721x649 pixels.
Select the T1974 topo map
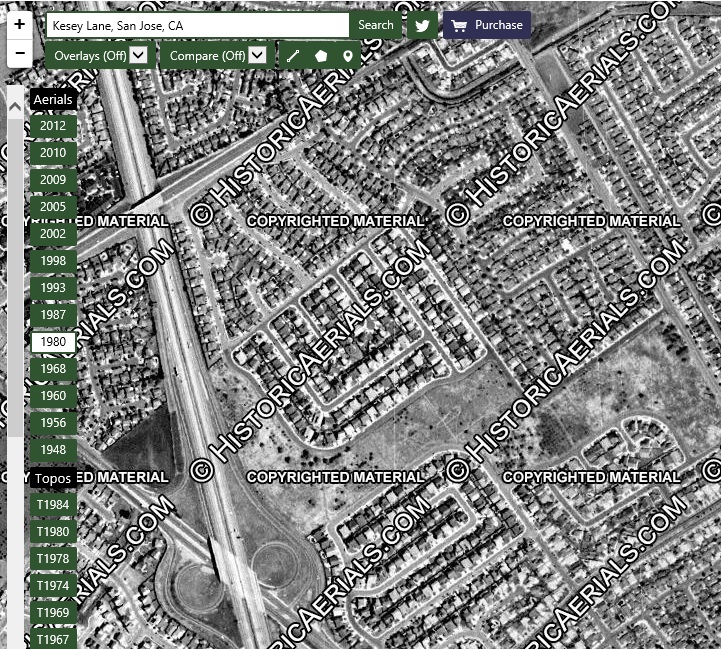click(53, 586)
